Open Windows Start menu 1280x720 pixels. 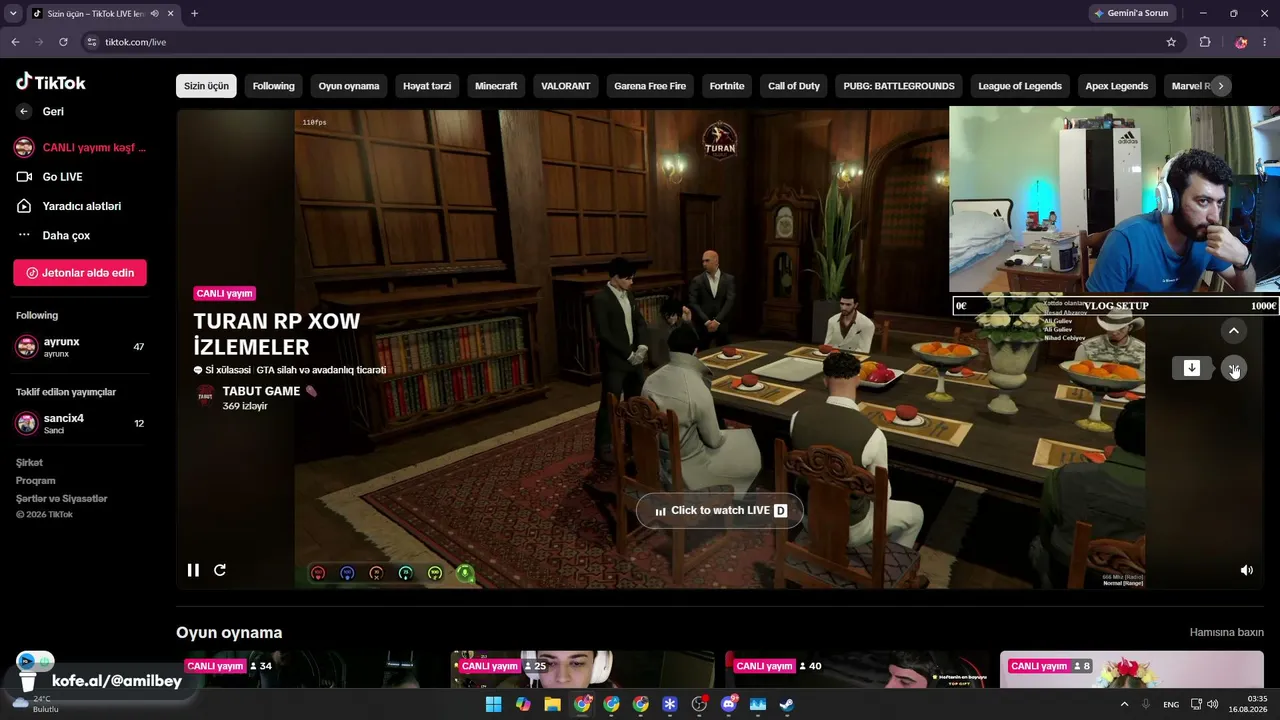pos(493,704)
